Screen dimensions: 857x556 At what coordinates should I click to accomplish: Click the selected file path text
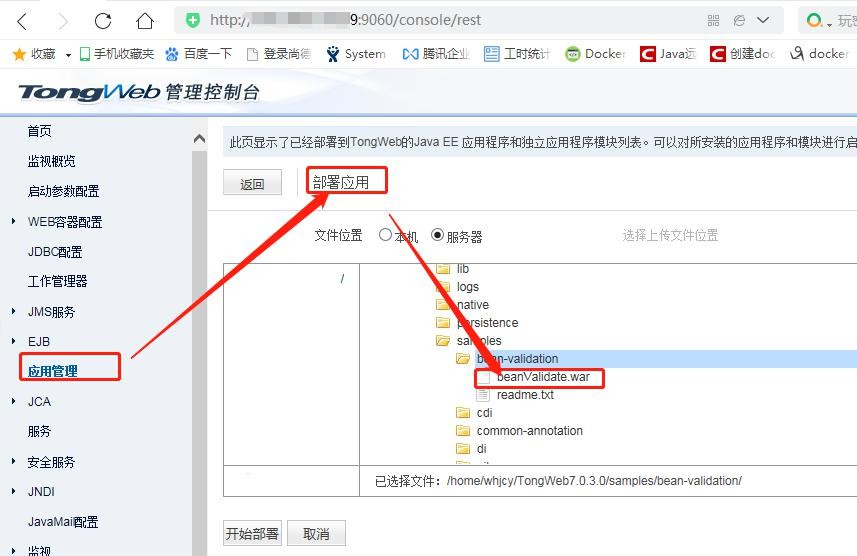click(594, 481)
